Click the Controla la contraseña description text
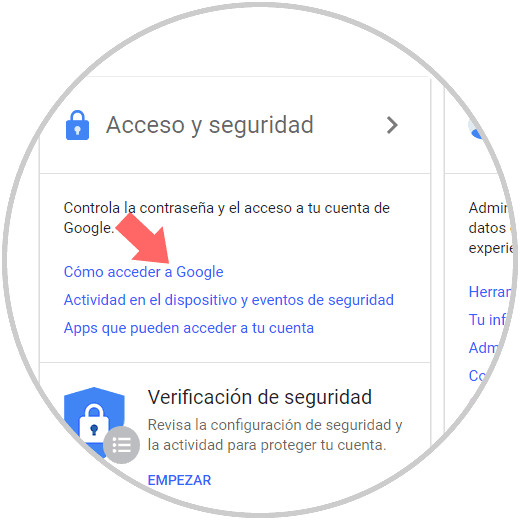Screen dimensions: 520x520 click(227, 218)
